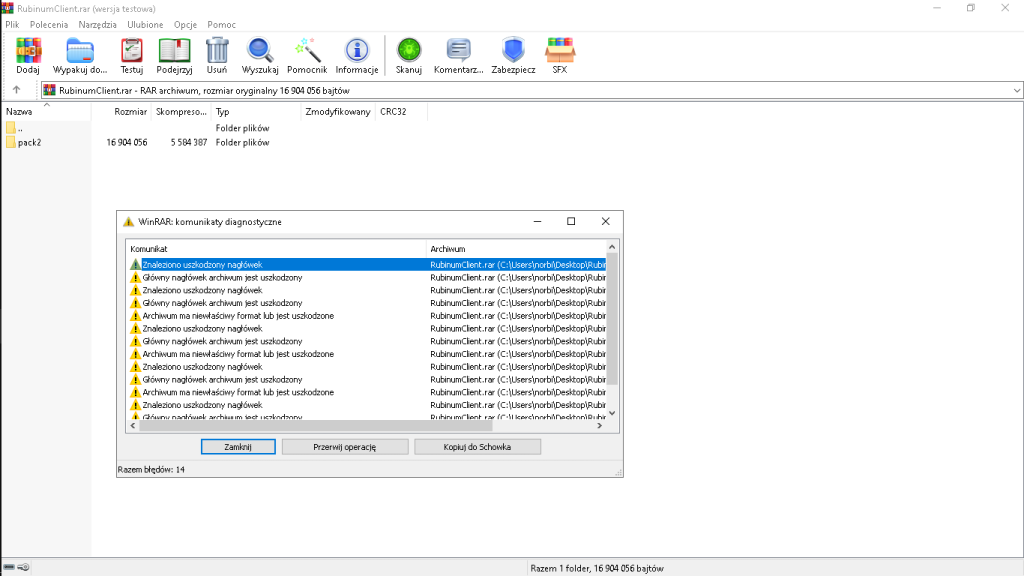This screenshot has width=1024, height=576.
Task: Run the Skanuj virus scan icon
Action: (x=409, y=56)
